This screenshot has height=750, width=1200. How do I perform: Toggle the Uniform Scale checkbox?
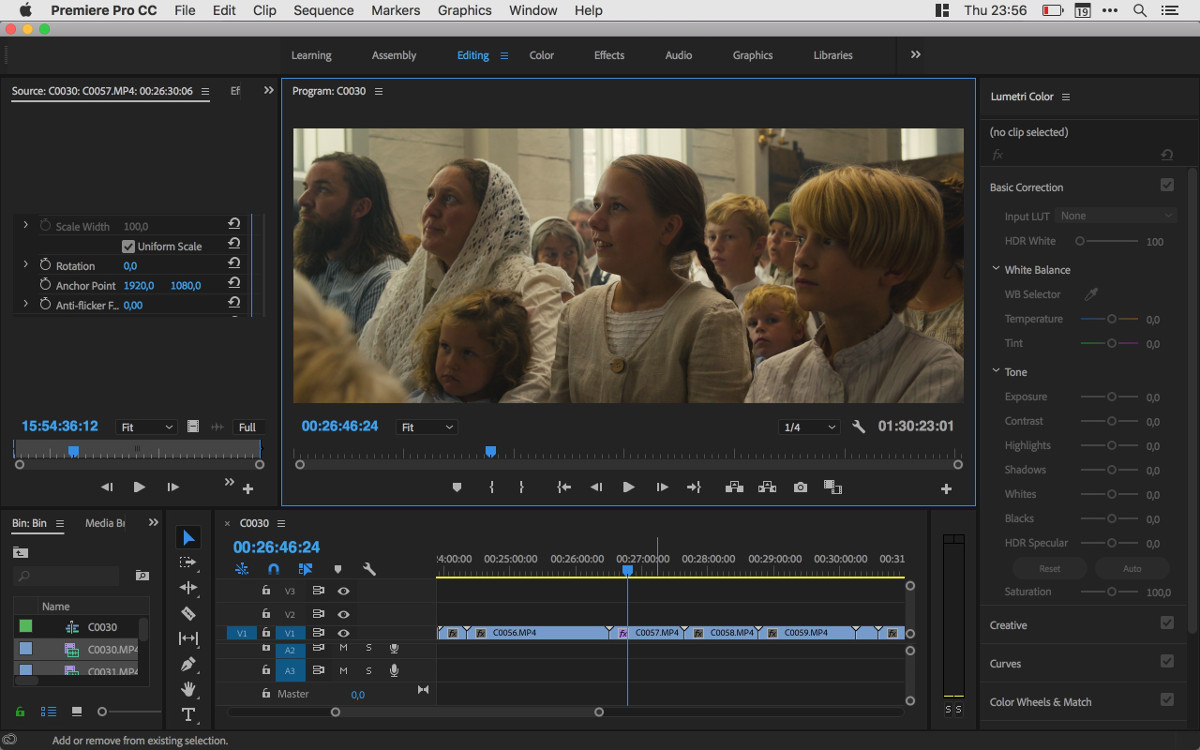(128, 246)
